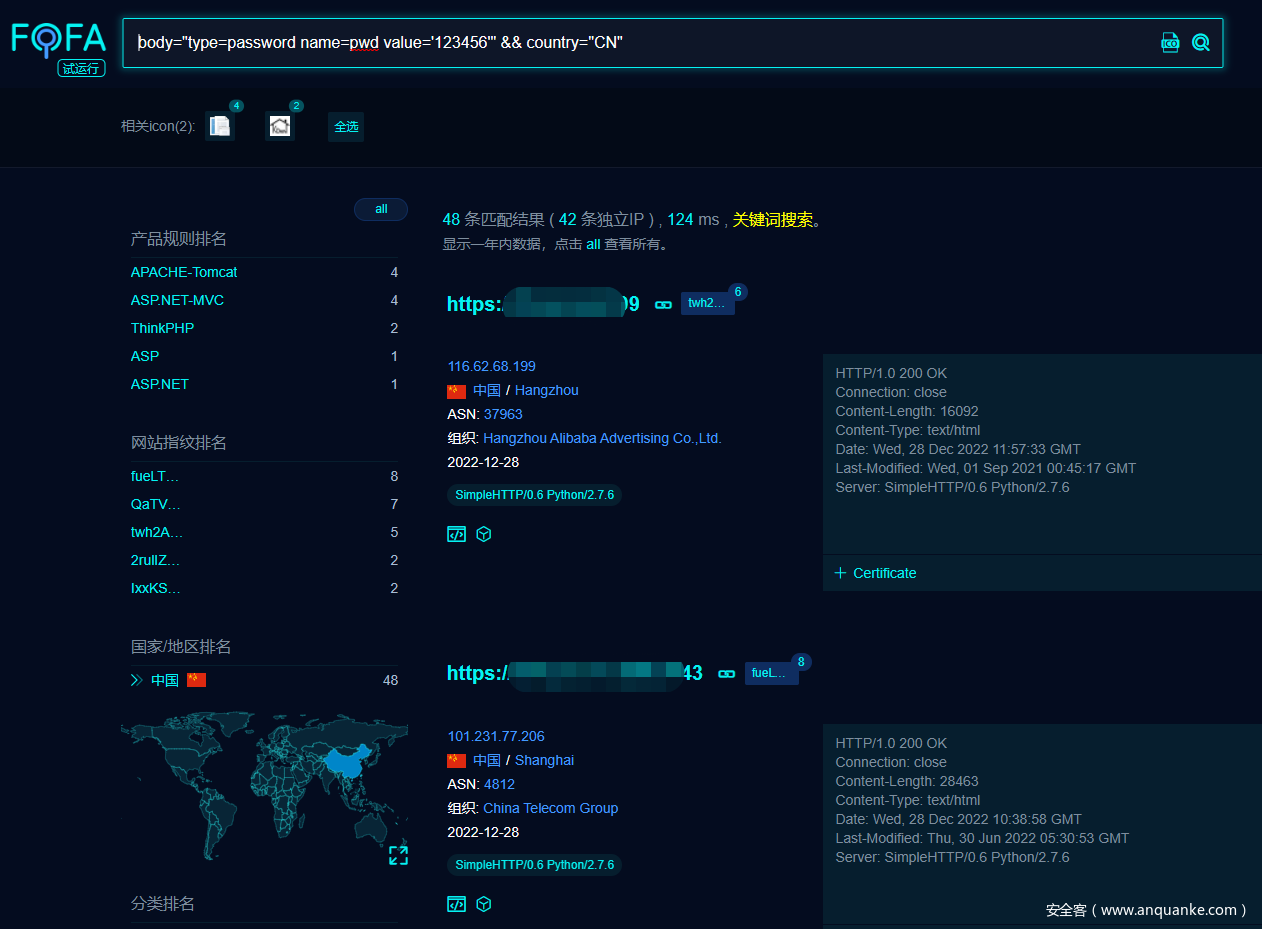Expand the world map to fullscreen
1262x929 pixels.
[398, 855]
